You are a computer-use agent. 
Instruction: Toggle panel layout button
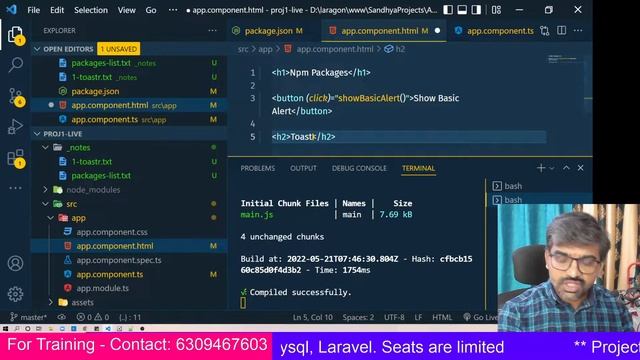point(462,10)
